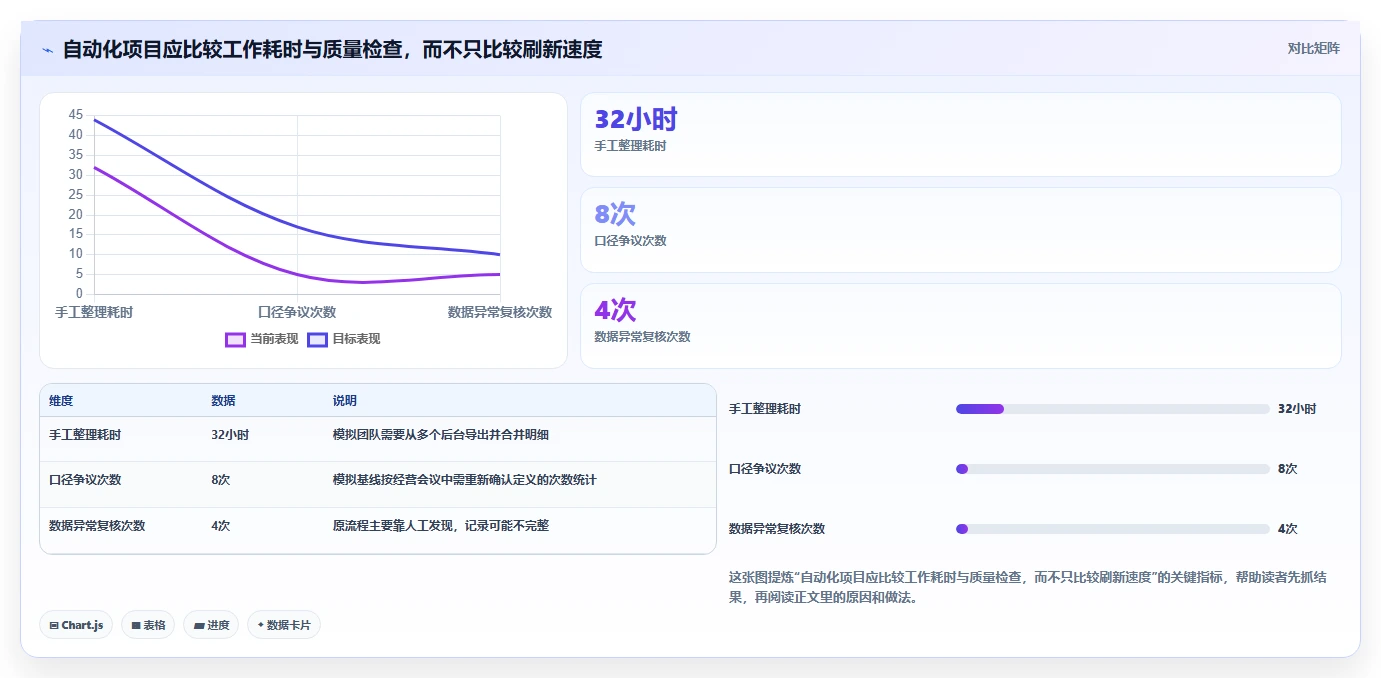Click the 数据卡片 tag chip
The height and width of the screenshot is (678, 1381).
tap(284, 625)
